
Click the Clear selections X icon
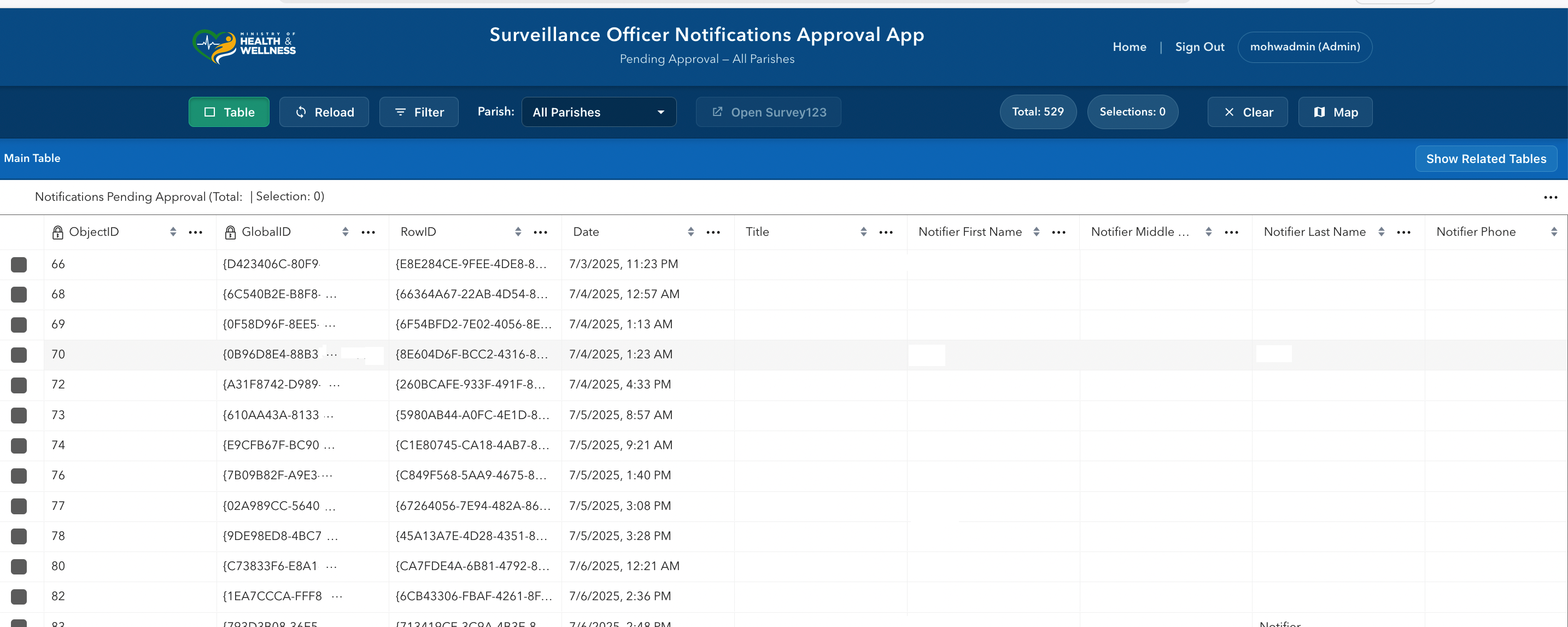click(1230, 112)
